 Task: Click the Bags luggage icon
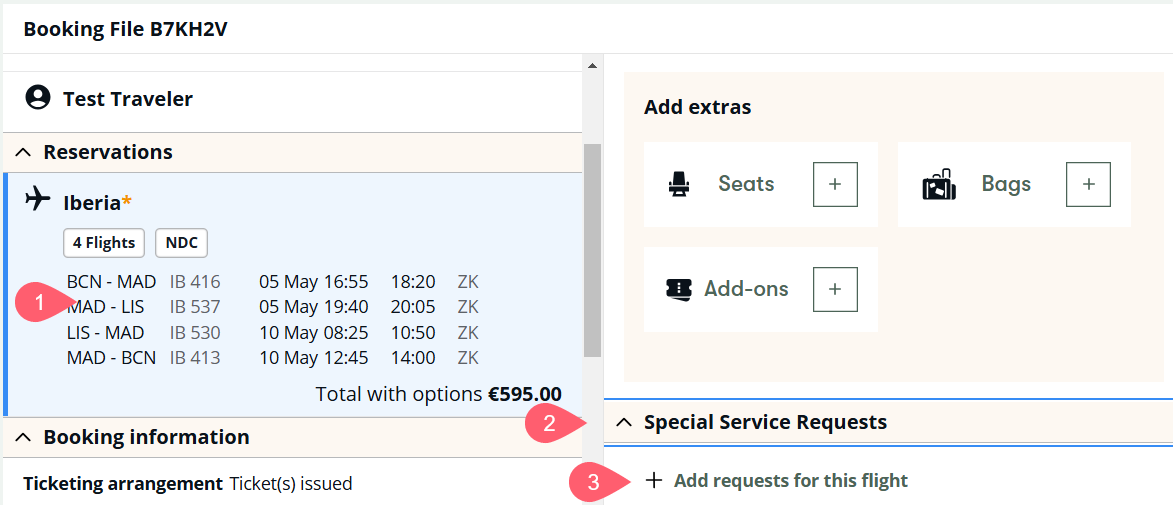tap(939, 185)
